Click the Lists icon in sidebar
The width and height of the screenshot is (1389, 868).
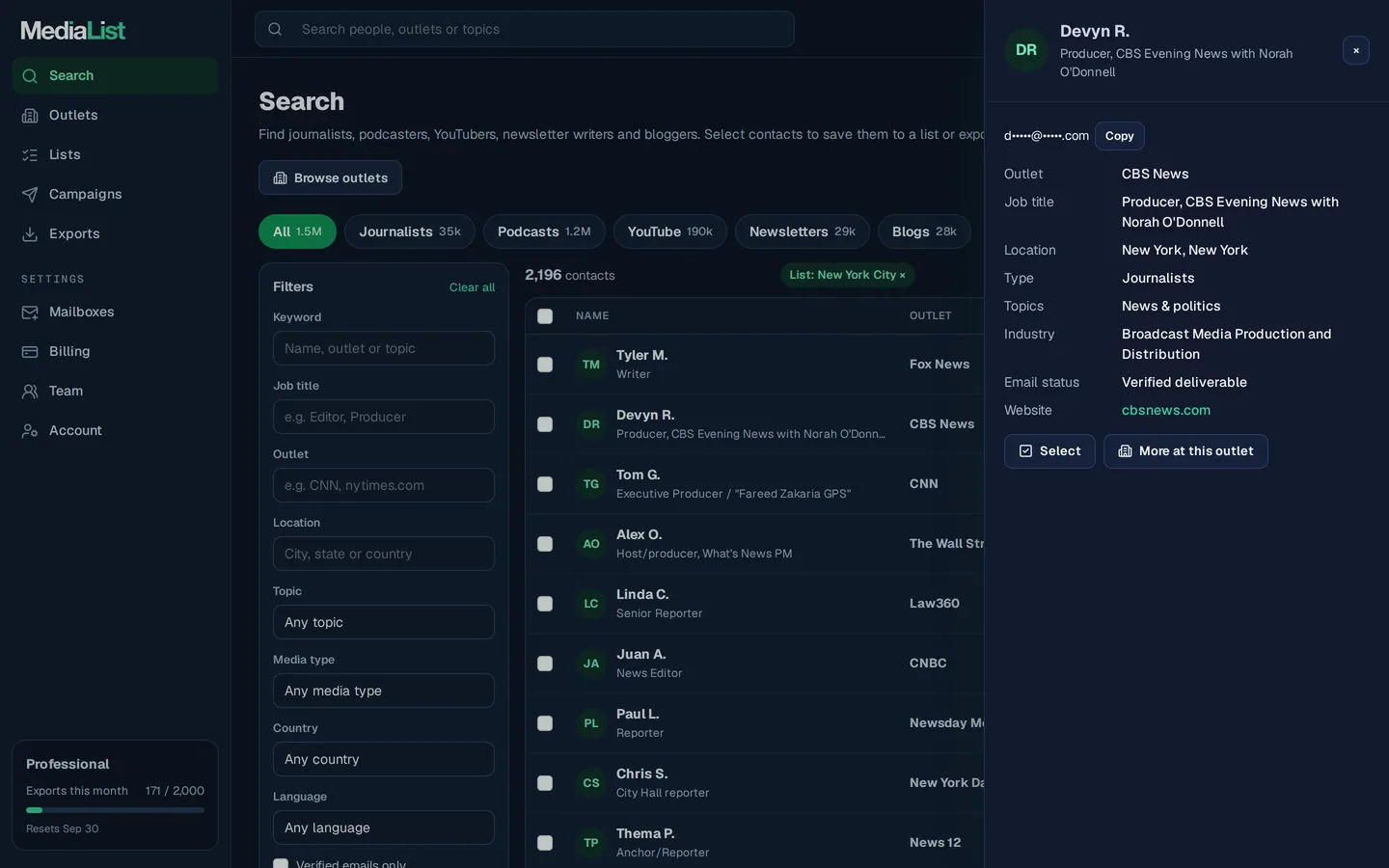click(30, 155)
